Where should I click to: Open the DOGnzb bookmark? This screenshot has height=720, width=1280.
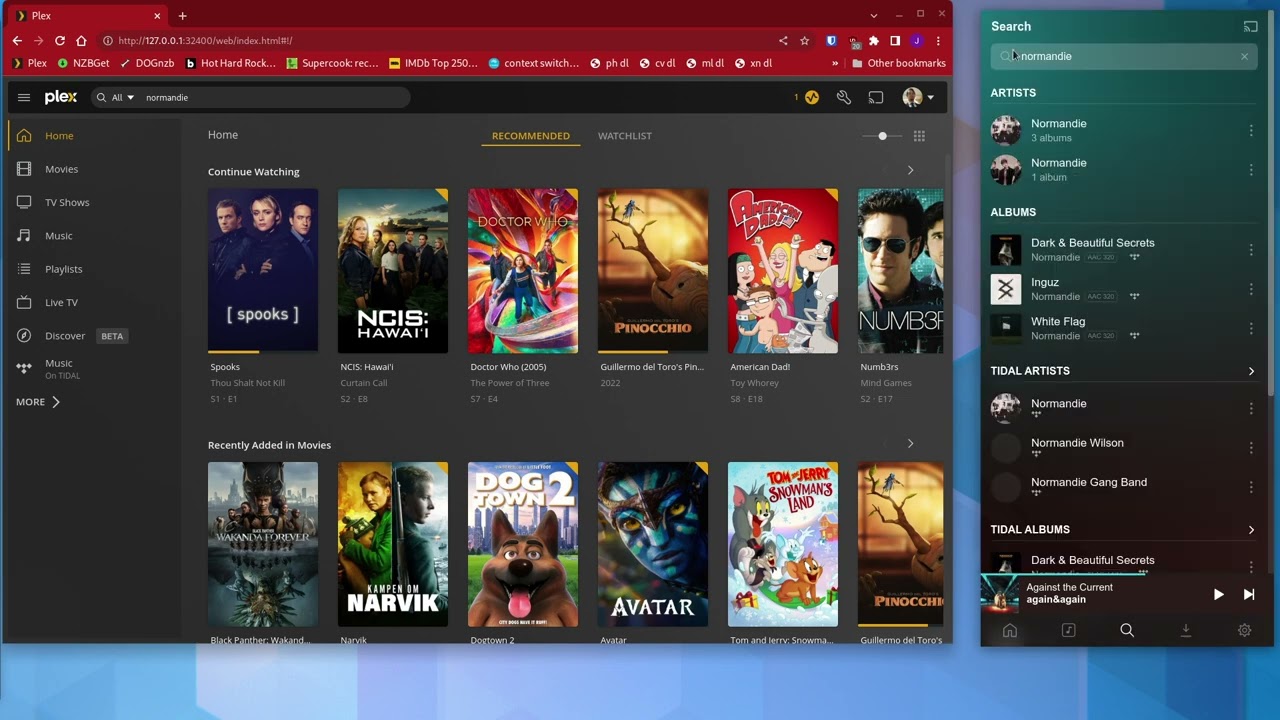click(147, 63)
